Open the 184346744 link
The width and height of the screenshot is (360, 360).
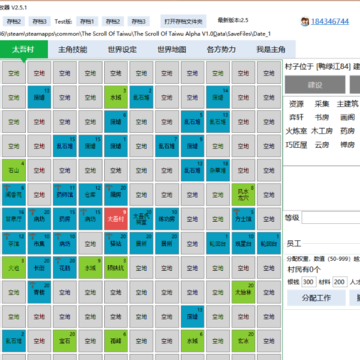coord(330,22)
